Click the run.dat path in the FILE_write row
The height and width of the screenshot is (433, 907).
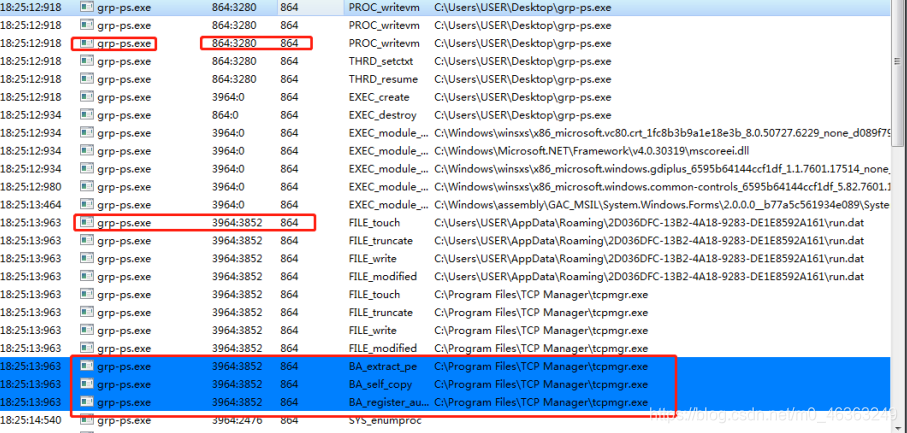pos(649,258)
